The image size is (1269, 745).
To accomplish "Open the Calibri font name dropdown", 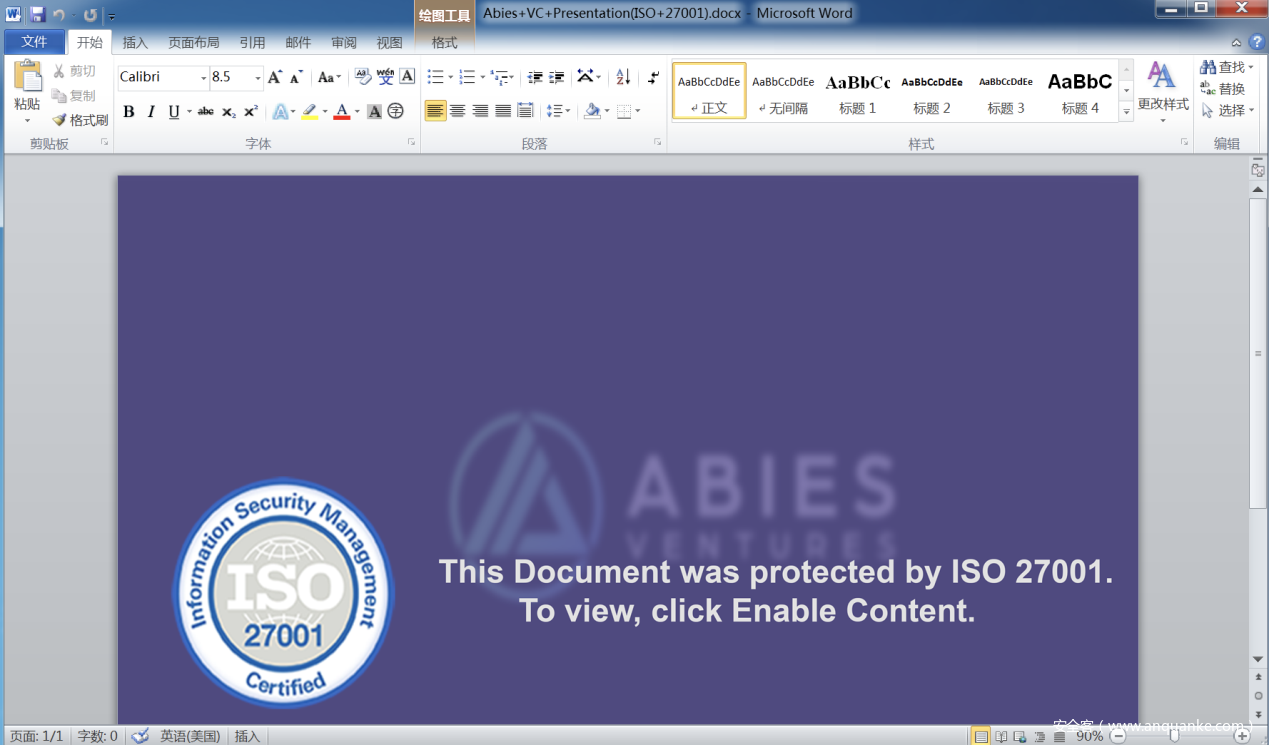I will [203, 78].
